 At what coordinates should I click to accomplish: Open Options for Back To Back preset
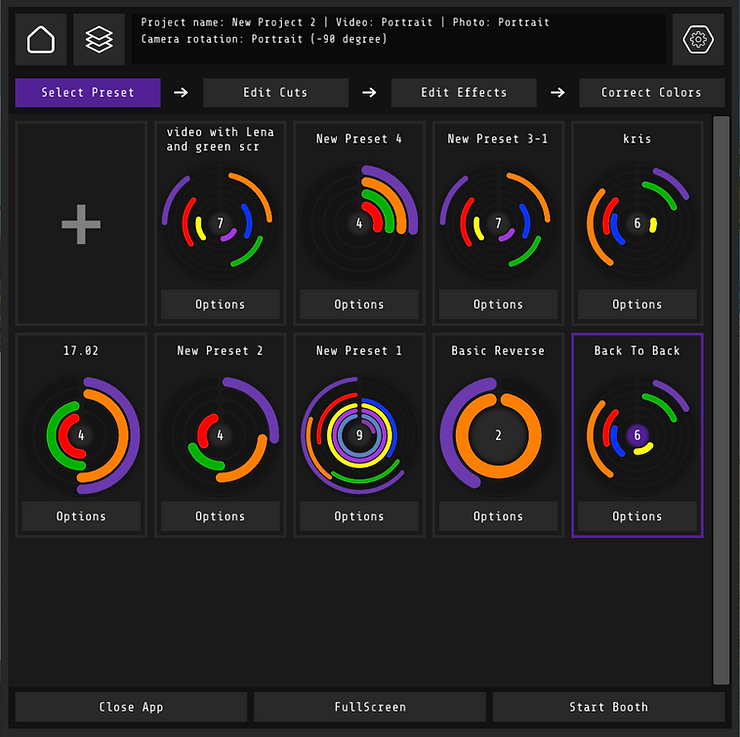pos(637,516)
